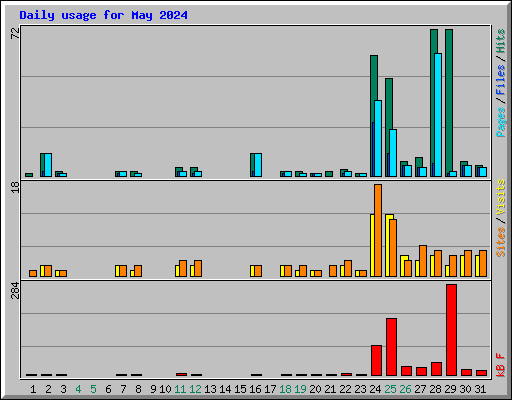Select day label "7" on the x-axis
The height and width of the screenshot is (400, 512).
[123, 389]
